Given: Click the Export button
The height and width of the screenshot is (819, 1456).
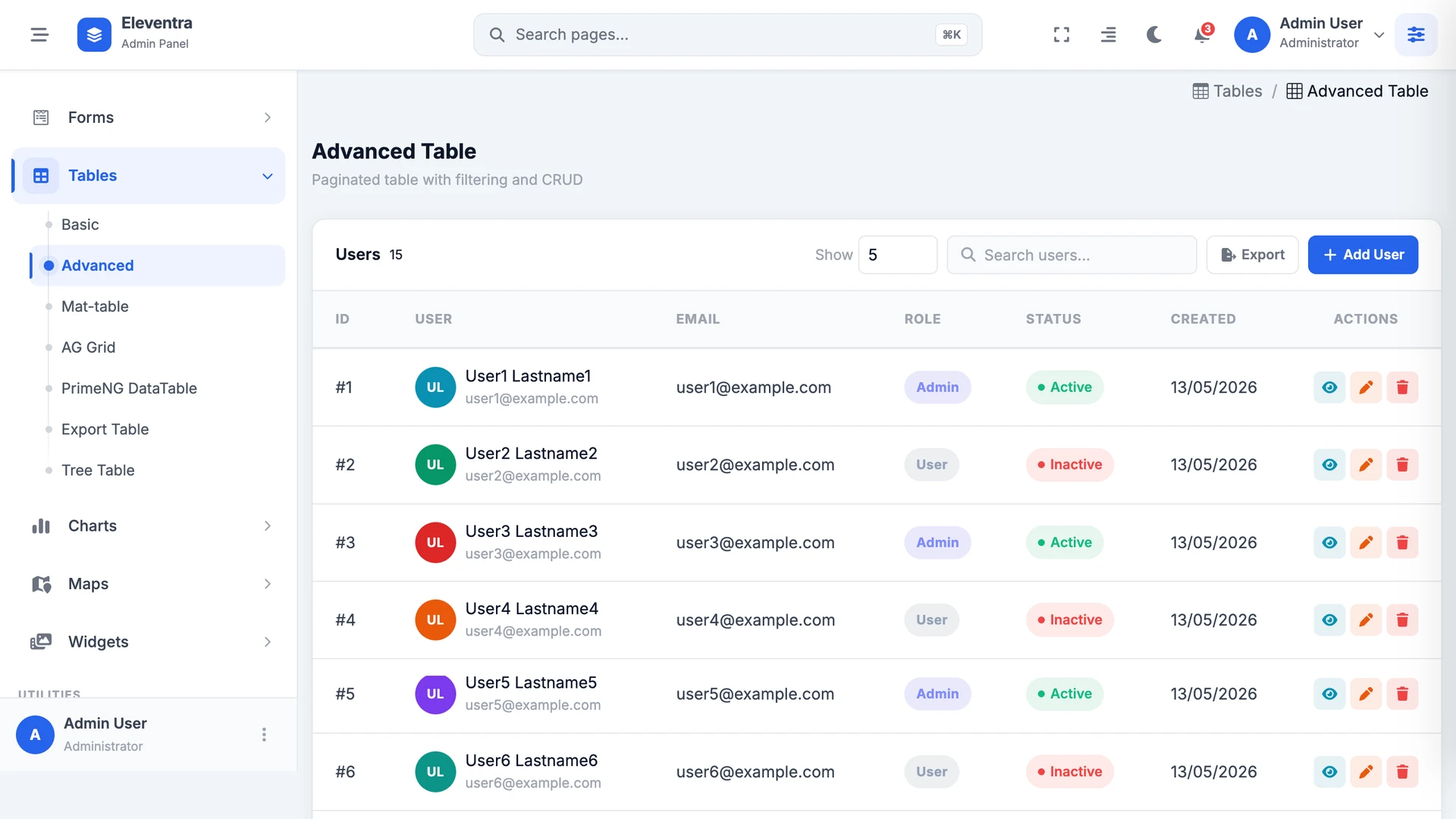Looking at the screenshot, I should point(1252,255).
